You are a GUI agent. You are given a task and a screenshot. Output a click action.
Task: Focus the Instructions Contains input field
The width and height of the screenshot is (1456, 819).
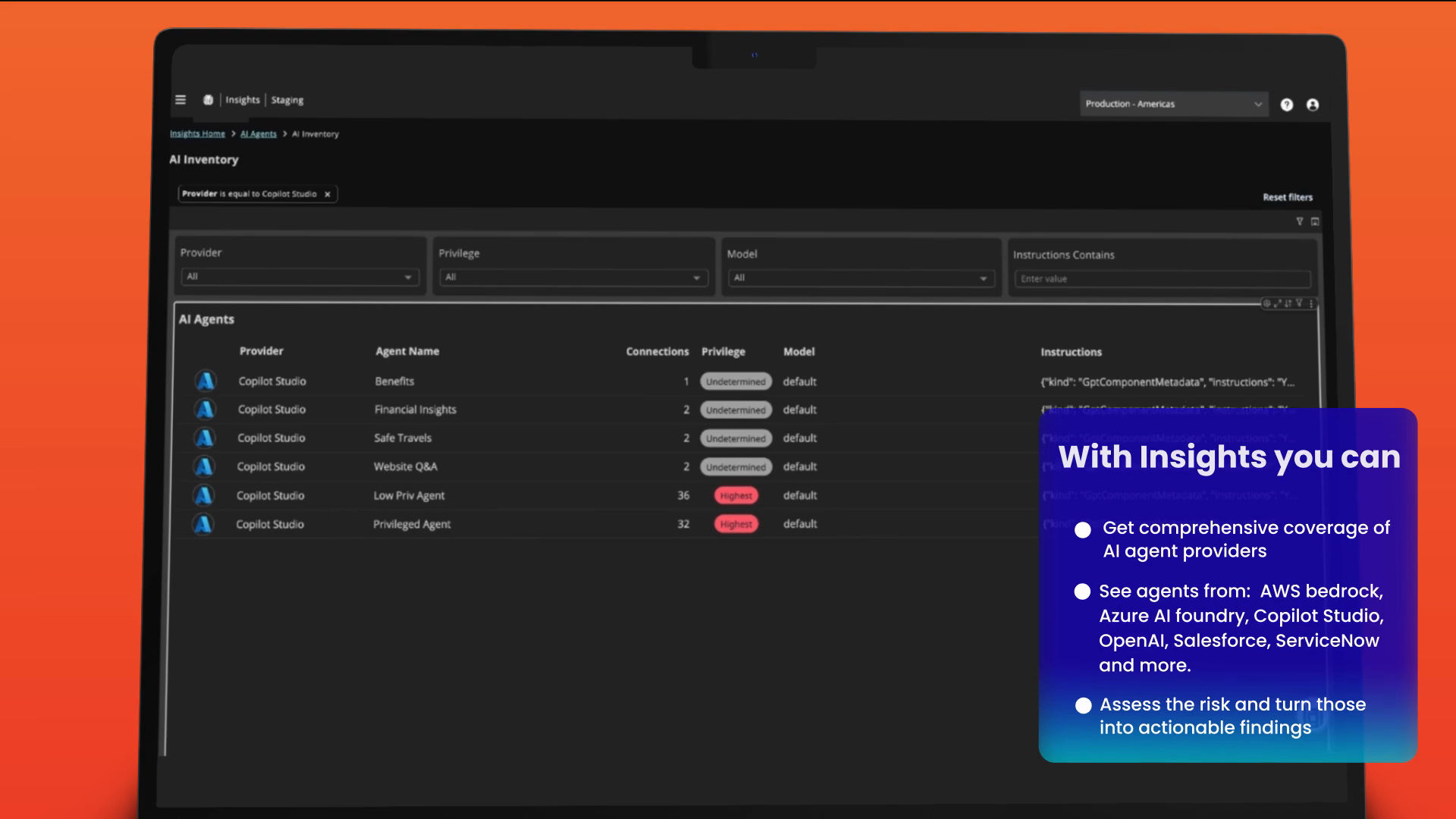(1163, 279)
